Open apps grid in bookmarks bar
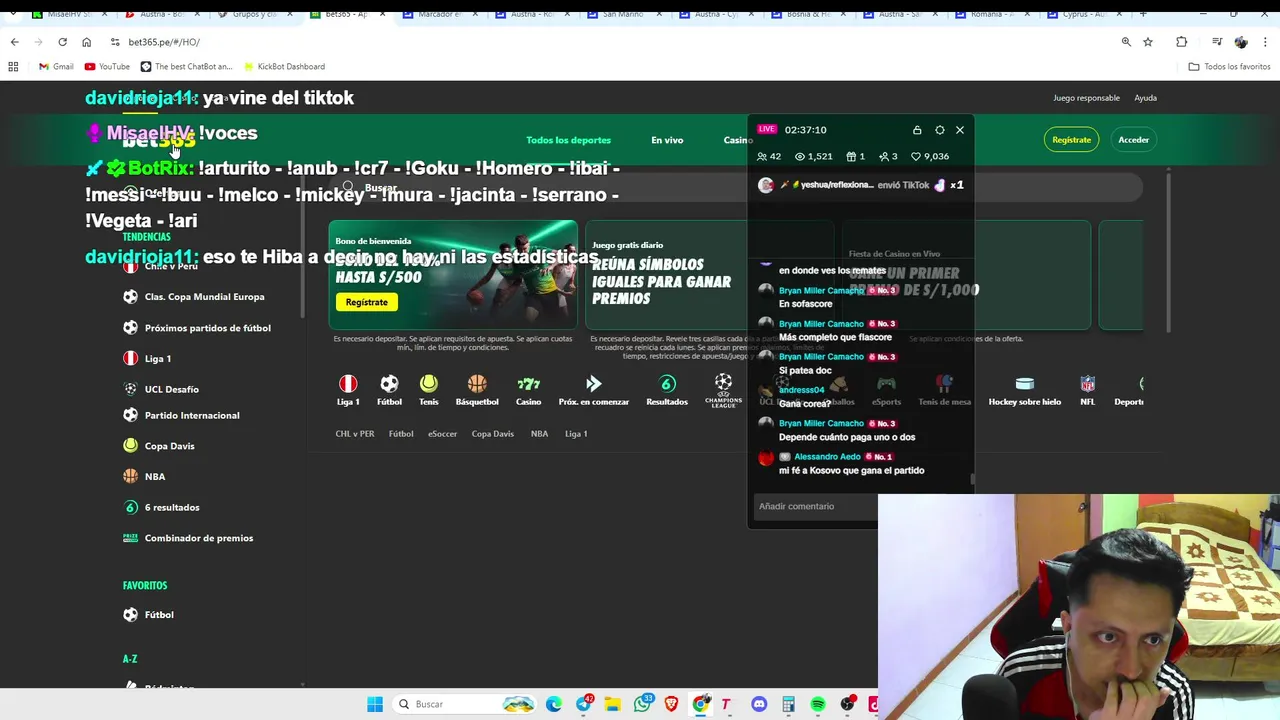The image size is (1280, 720). point(13,67)
